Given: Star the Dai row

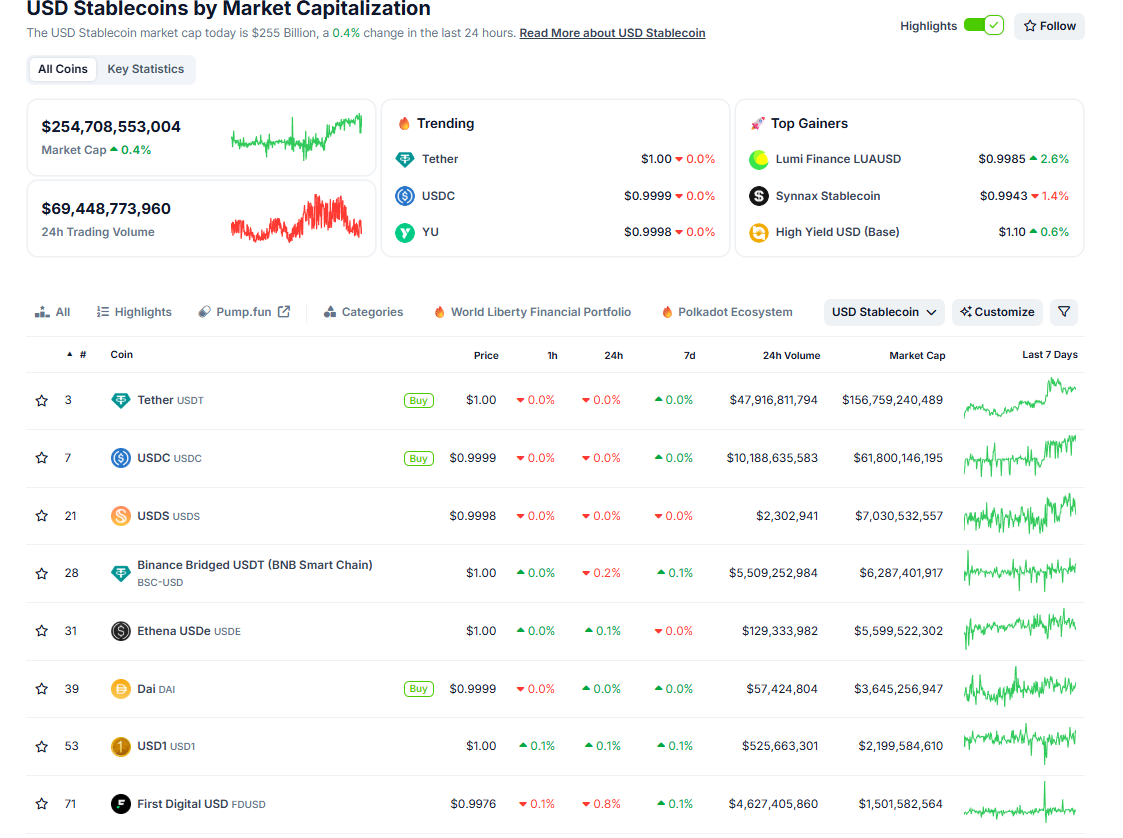Looking at the screenshot, I should (x=42, y=689).
